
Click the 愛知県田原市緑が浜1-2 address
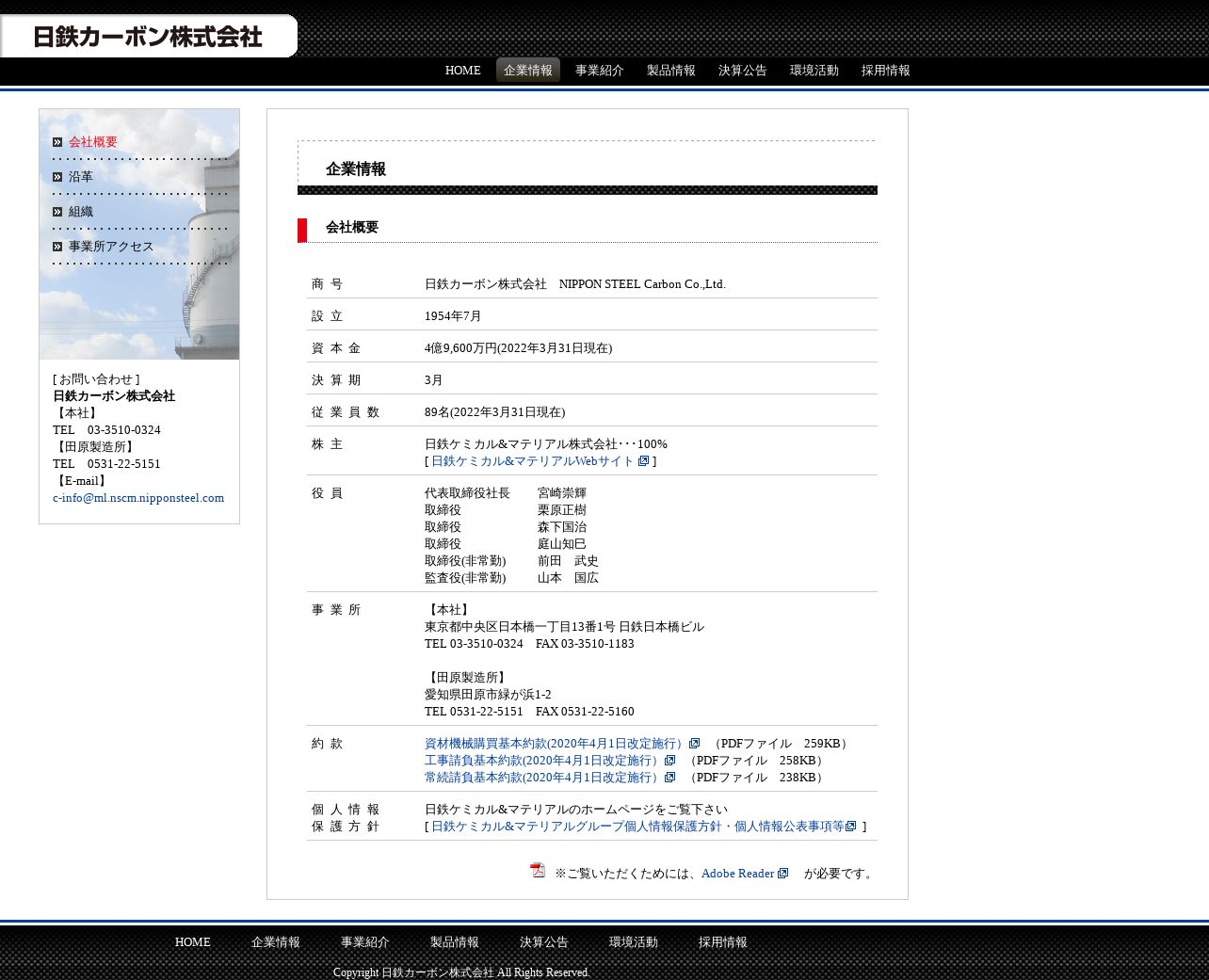coord(488,695)
